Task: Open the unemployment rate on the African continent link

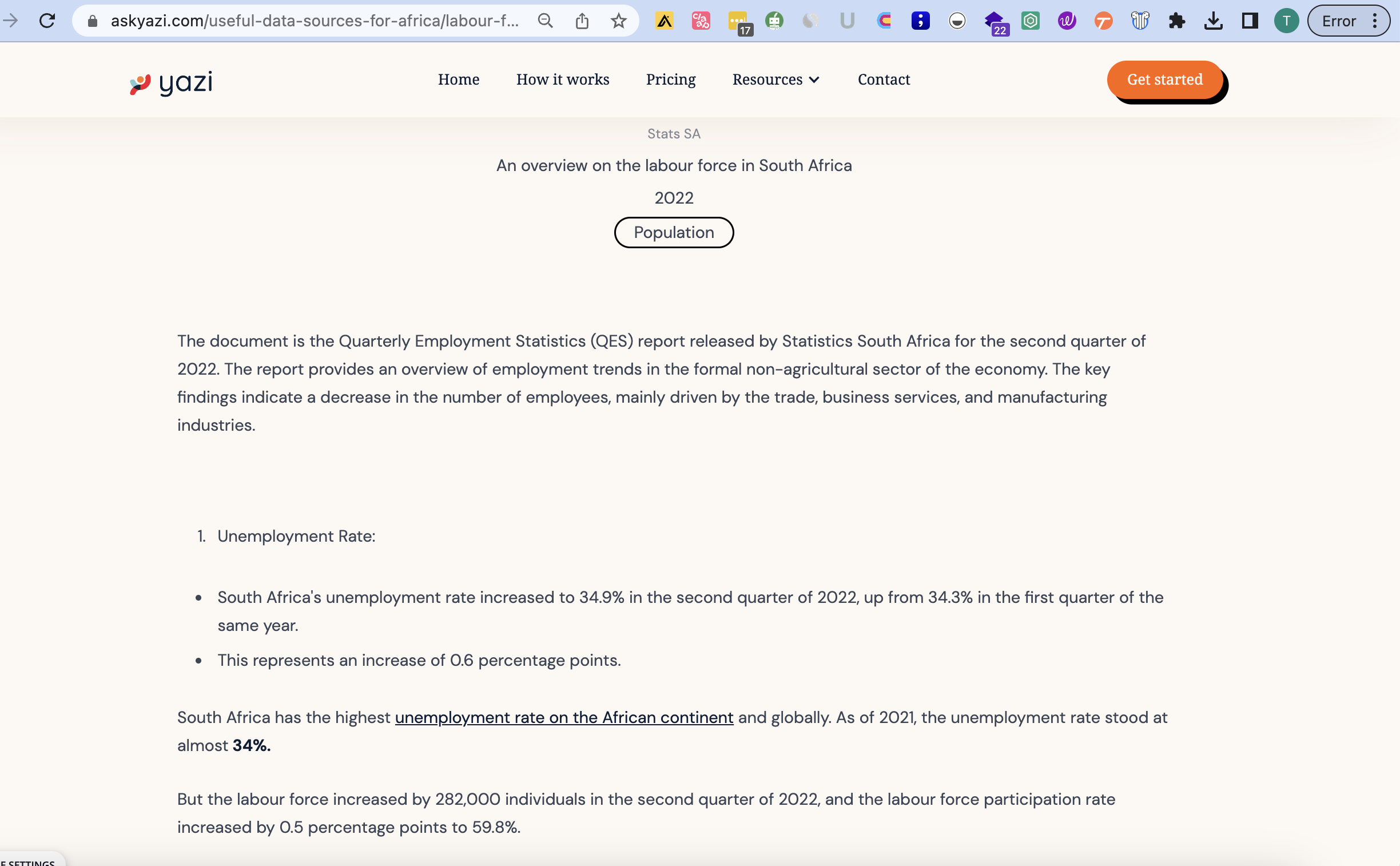Action: [x=563, y=717]
